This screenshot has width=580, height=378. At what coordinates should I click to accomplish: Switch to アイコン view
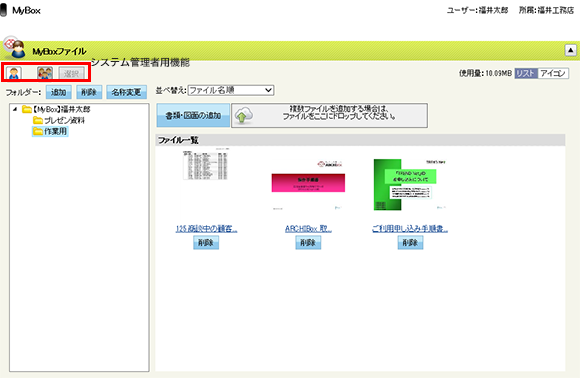[553, 73]
